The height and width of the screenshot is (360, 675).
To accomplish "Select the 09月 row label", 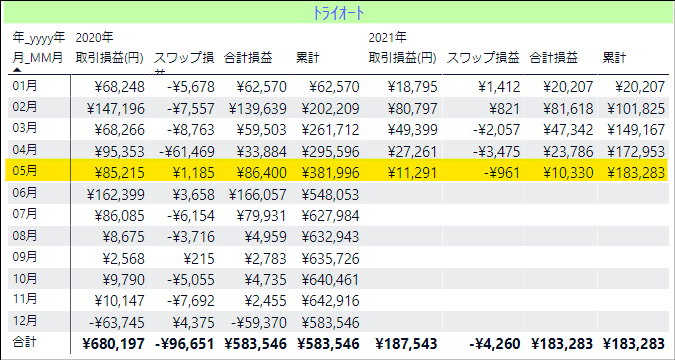I will 25,257.
